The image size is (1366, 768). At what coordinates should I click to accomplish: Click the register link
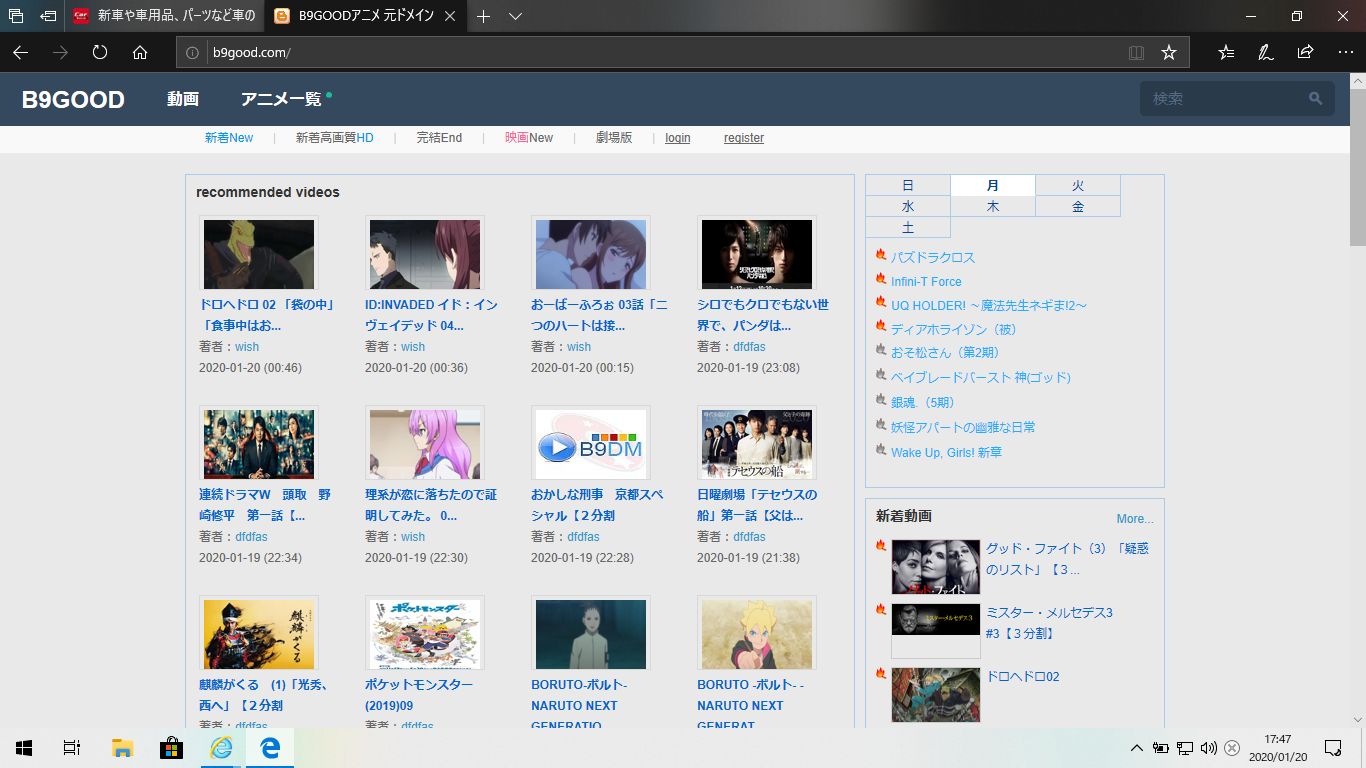coord(743,138)
